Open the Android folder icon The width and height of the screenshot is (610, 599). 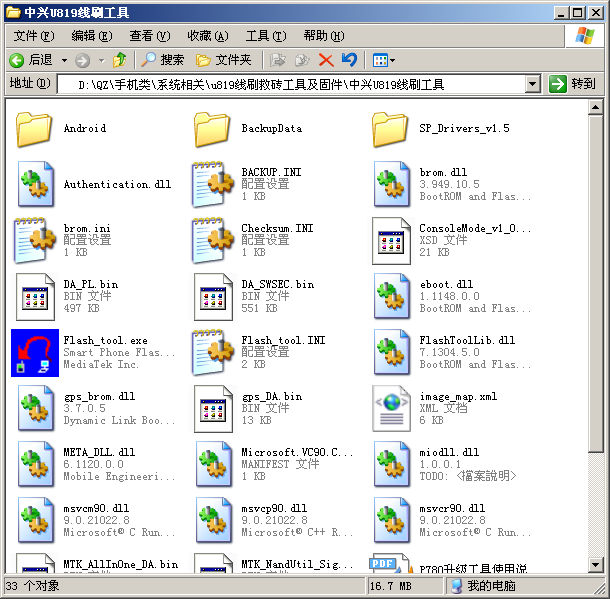point(34,129)
